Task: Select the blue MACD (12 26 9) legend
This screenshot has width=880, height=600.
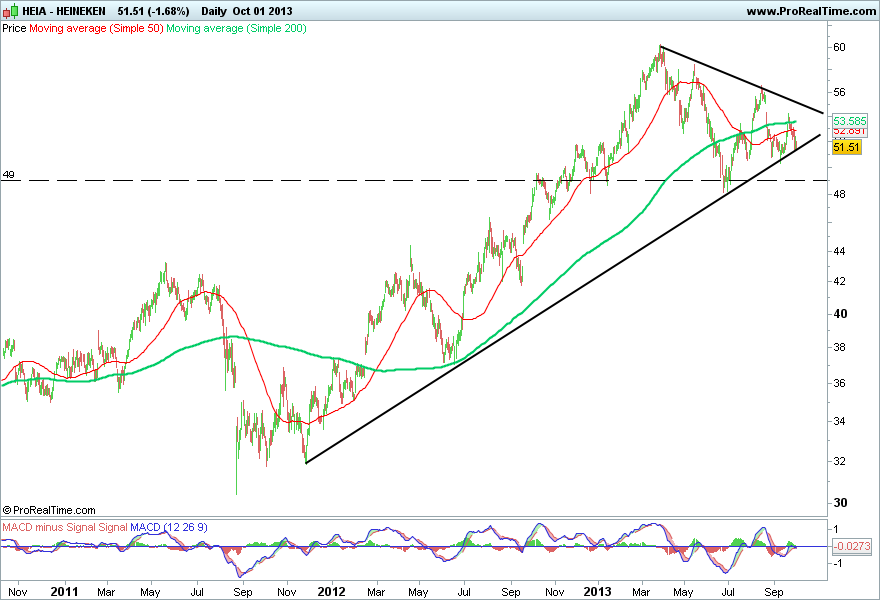Action: pyautogui.click(x=169, y=528)
